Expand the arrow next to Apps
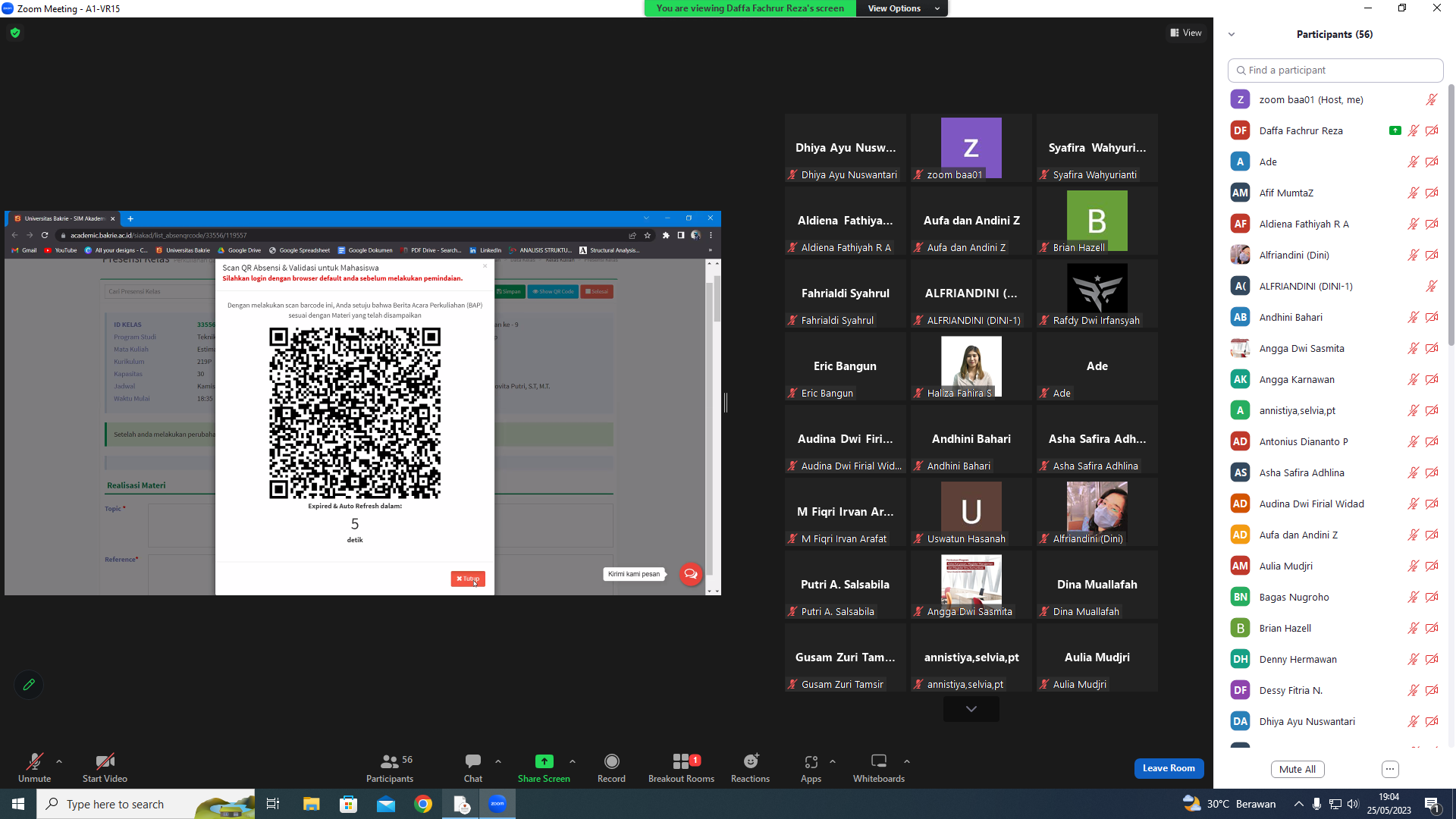Image resolution: width=1456 pixels, height=819 pixels. pyautogui.click(x=833, y=761)
